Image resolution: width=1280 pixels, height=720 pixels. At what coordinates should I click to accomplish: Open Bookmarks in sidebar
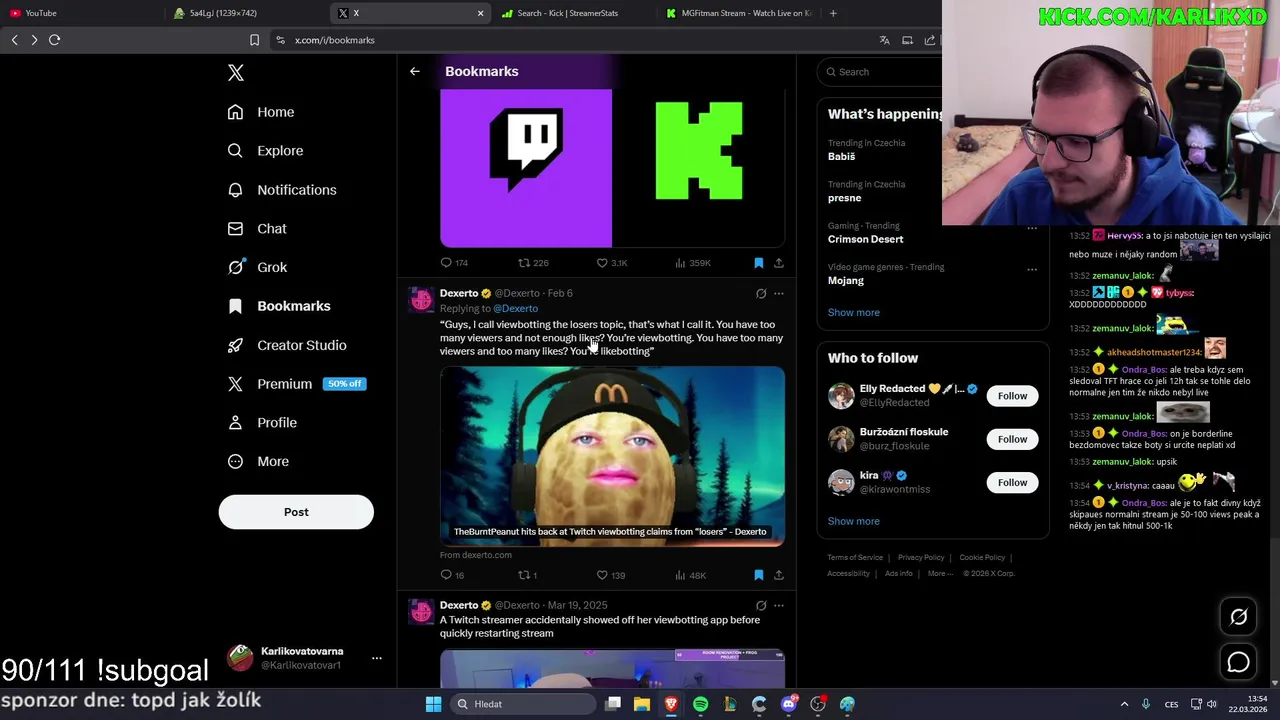pyautogui.click(x=279, y=306)
